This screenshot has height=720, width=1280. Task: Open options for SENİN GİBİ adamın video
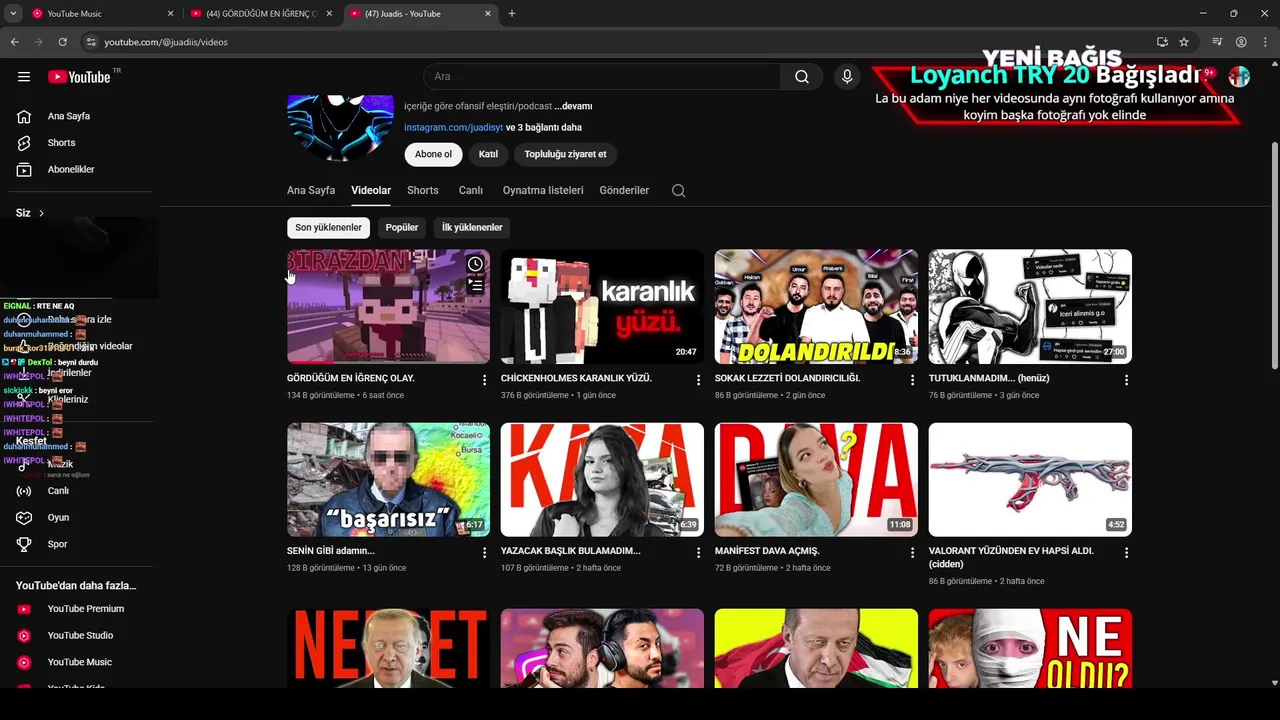click(484, 552)
